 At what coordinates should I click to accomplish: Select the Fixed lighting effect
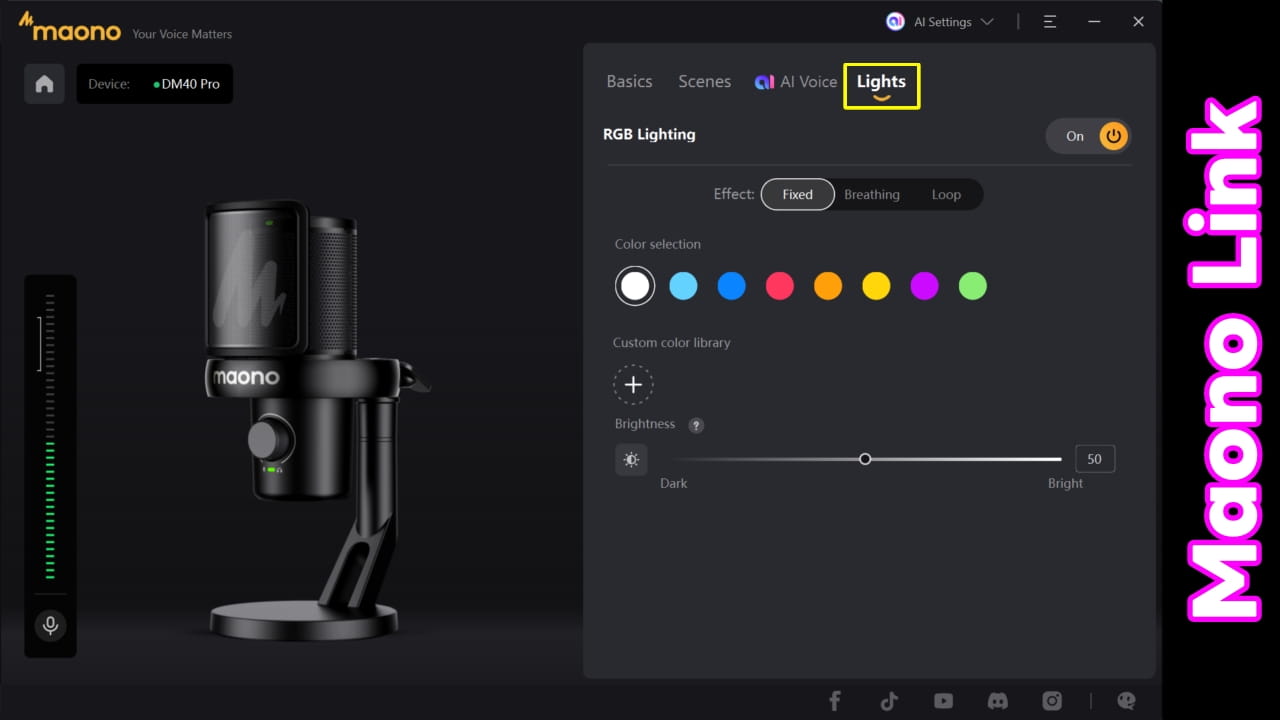[798, 194]
